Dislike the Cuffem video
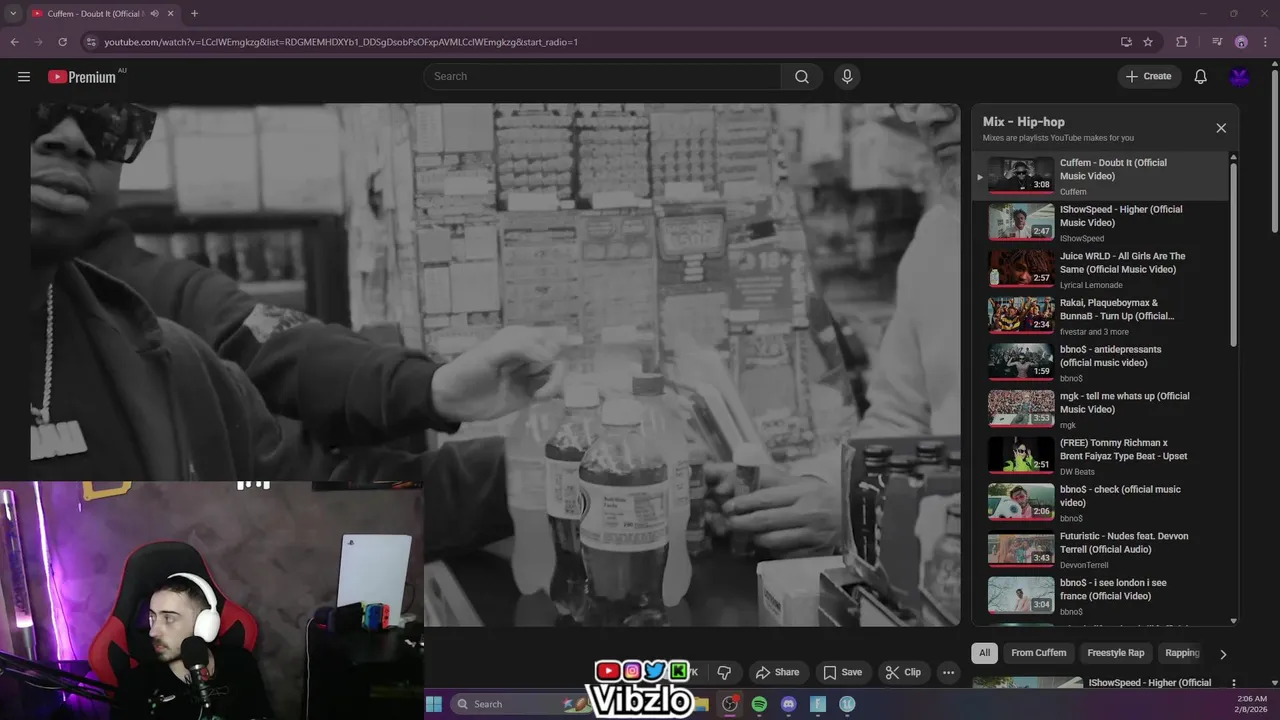This screenshot has width=1280, height=720. [x=725, y=672]
